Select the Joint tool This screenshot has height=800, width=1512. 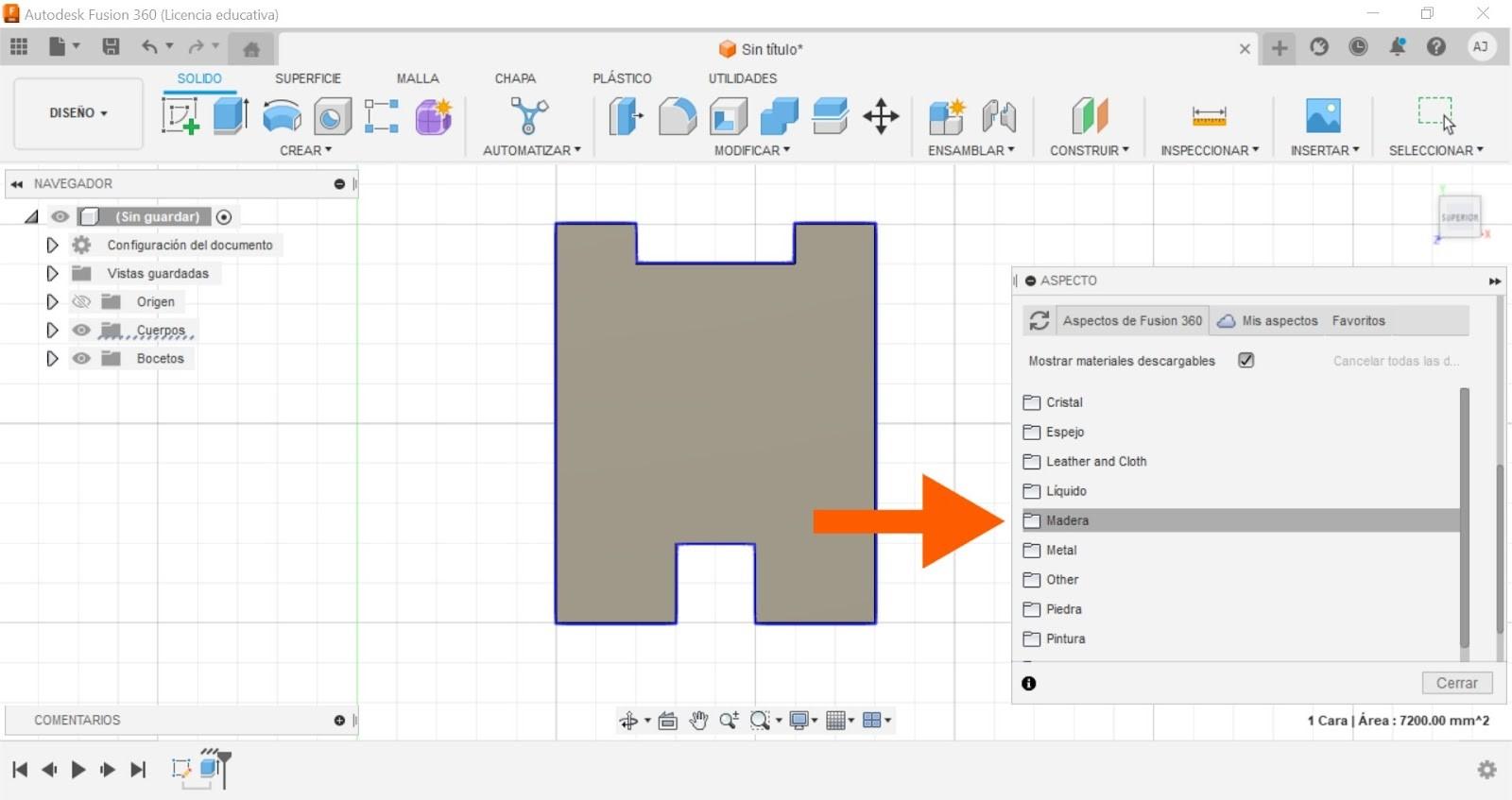(x=998, y=116)
